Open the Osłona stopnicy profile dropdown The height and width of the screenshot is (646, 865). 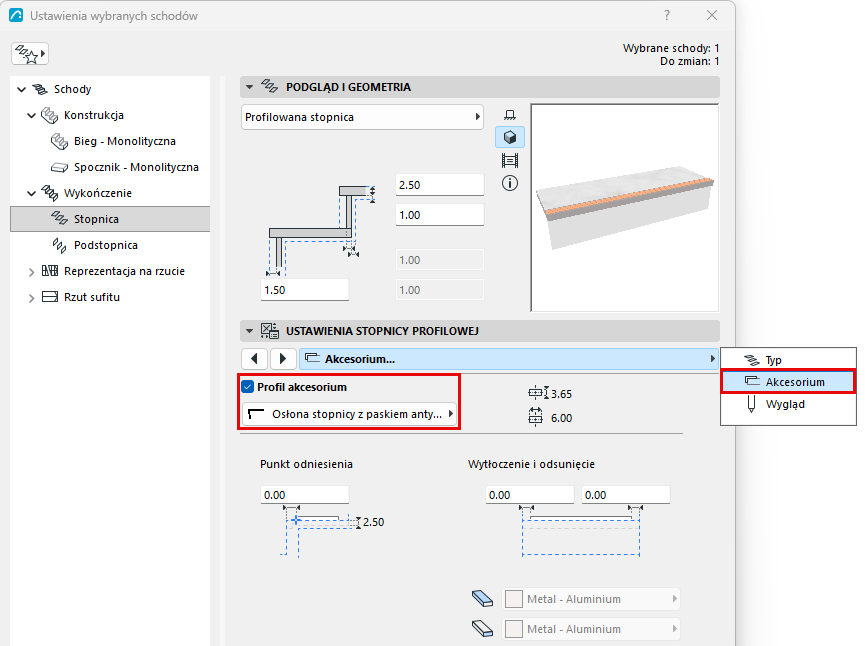(x=349, y=414)
